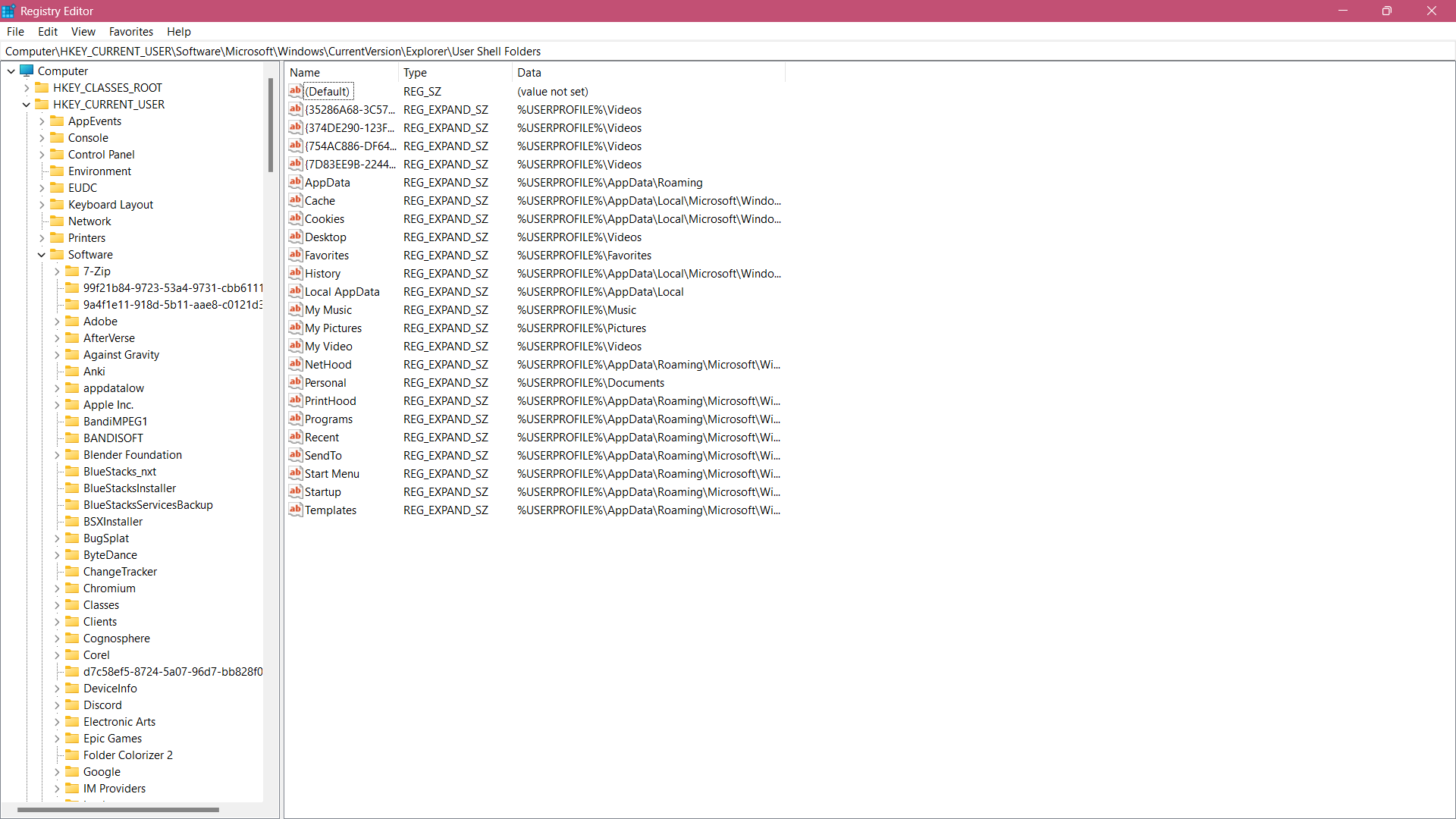Click the Templates value icon
This screenshot has height=819, width=1456.
296,510
